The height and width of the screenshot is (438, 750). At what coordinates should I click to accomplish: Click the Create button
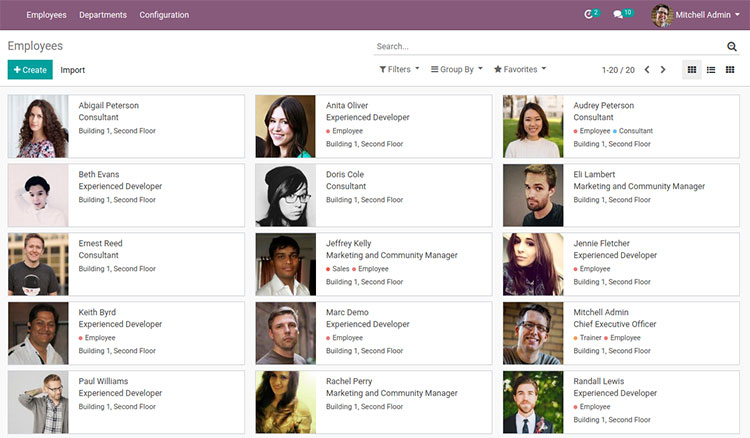(x=30, y=70)
